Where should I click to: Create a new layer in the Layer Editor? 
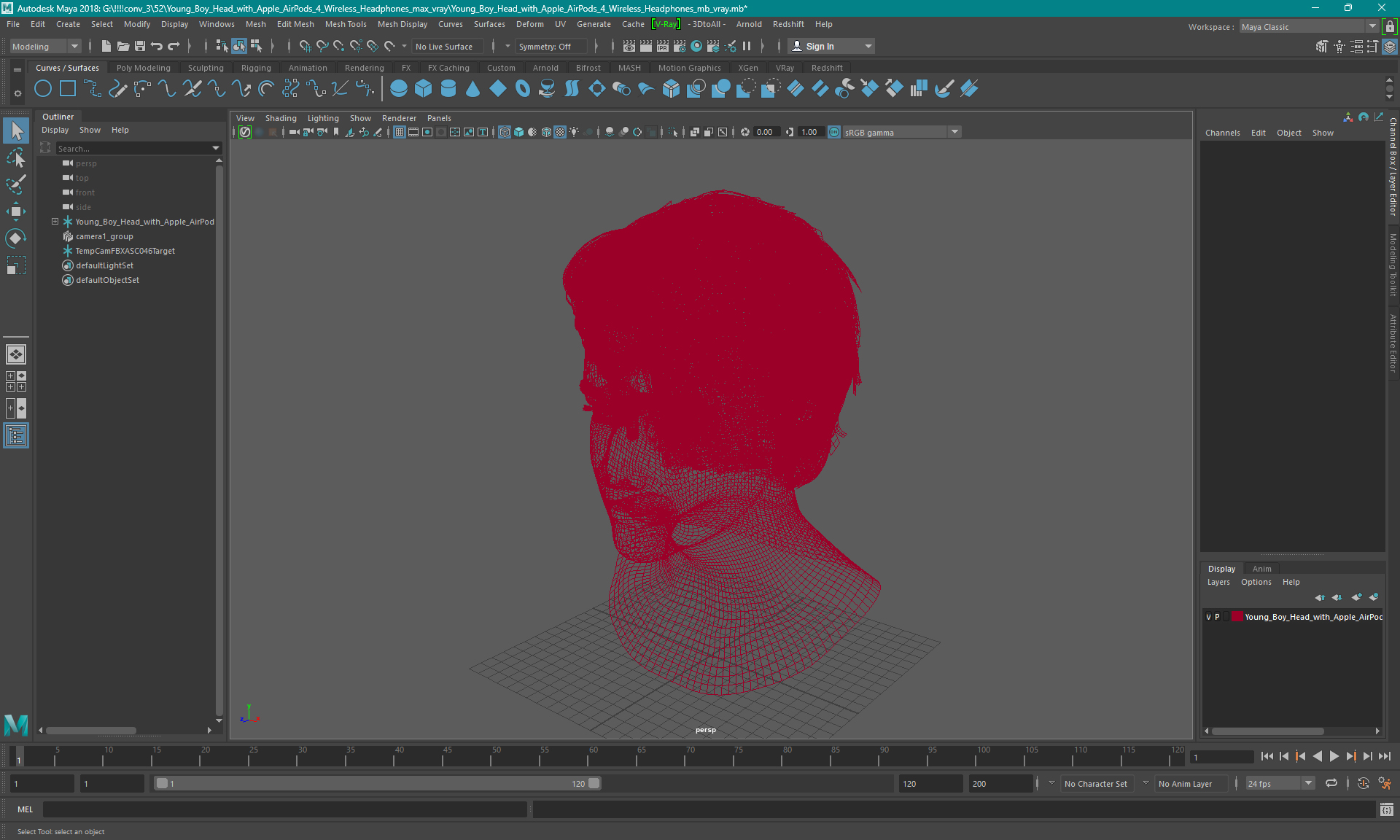click(1356, 597)
